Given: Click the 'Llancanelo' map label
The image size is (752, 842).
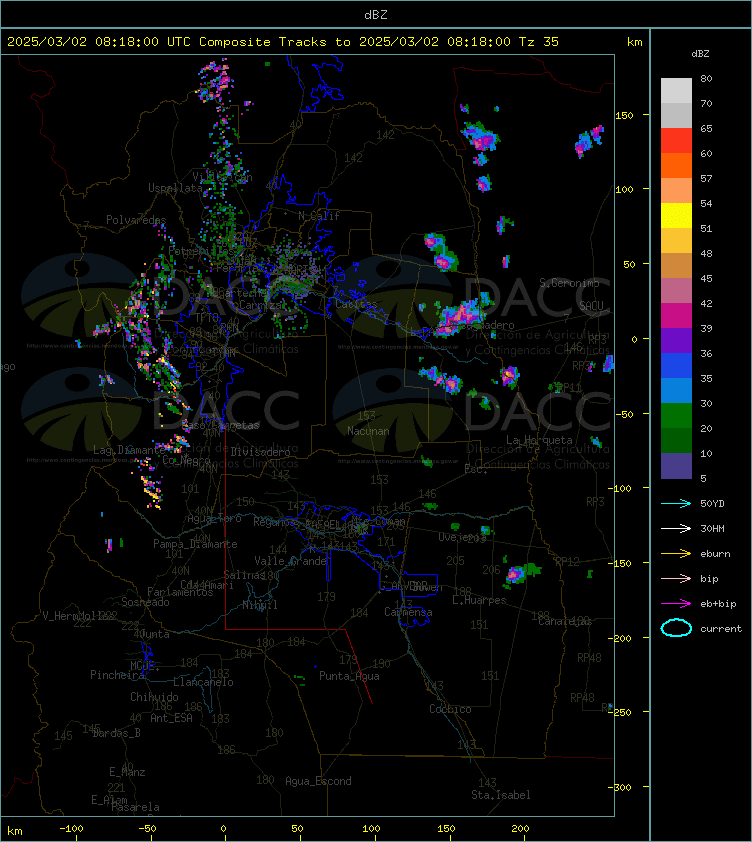Looking at the screenshot, I should coord(203,682).
